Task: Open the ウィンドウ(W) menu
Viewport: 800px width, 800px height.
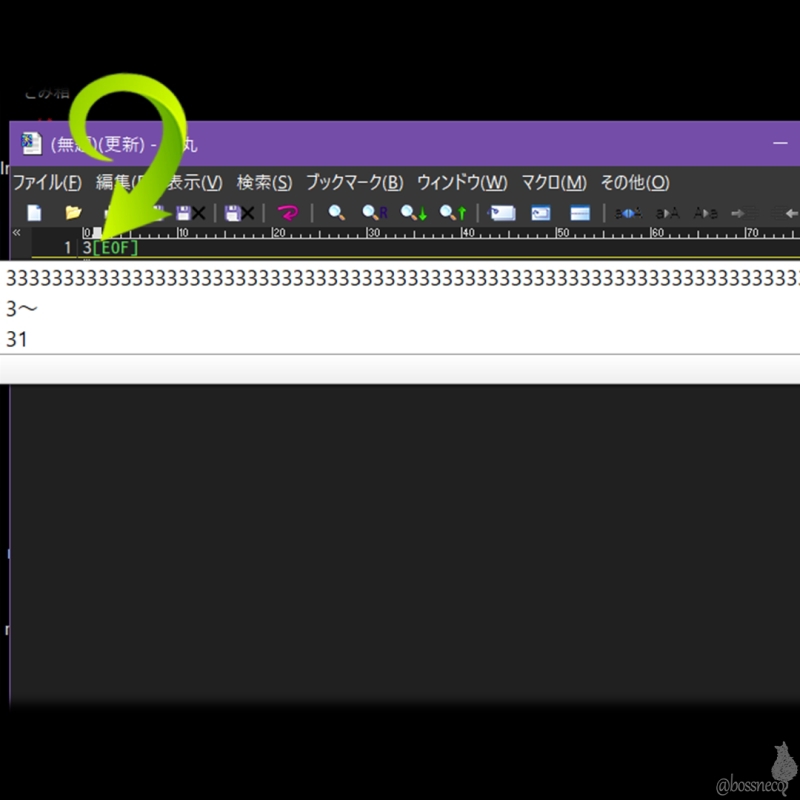Action: coord(462,183)
